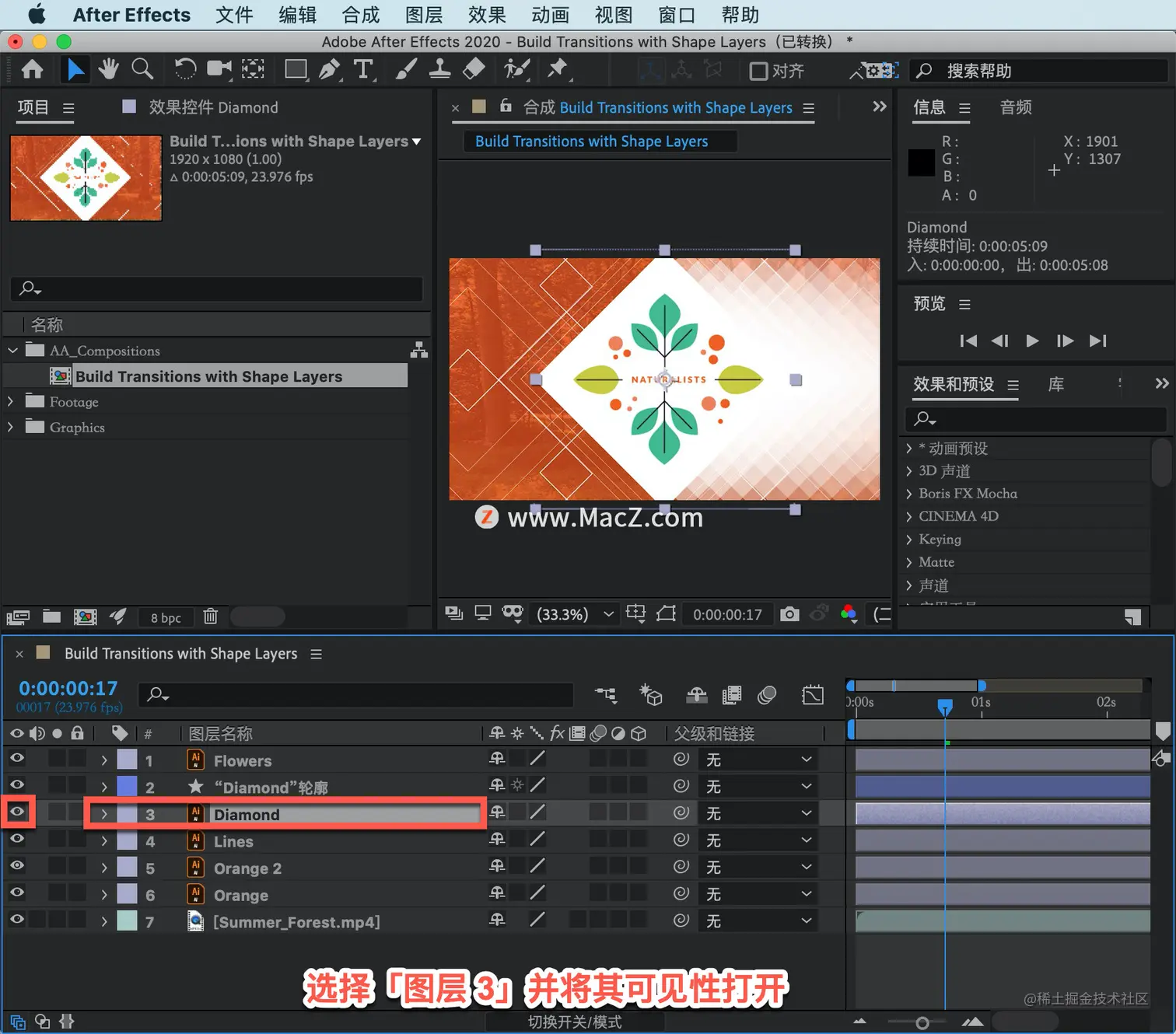Toggle the 对齐 snapping checkbox
The image size is (1176, 1034).
click(x=758, y=71)
